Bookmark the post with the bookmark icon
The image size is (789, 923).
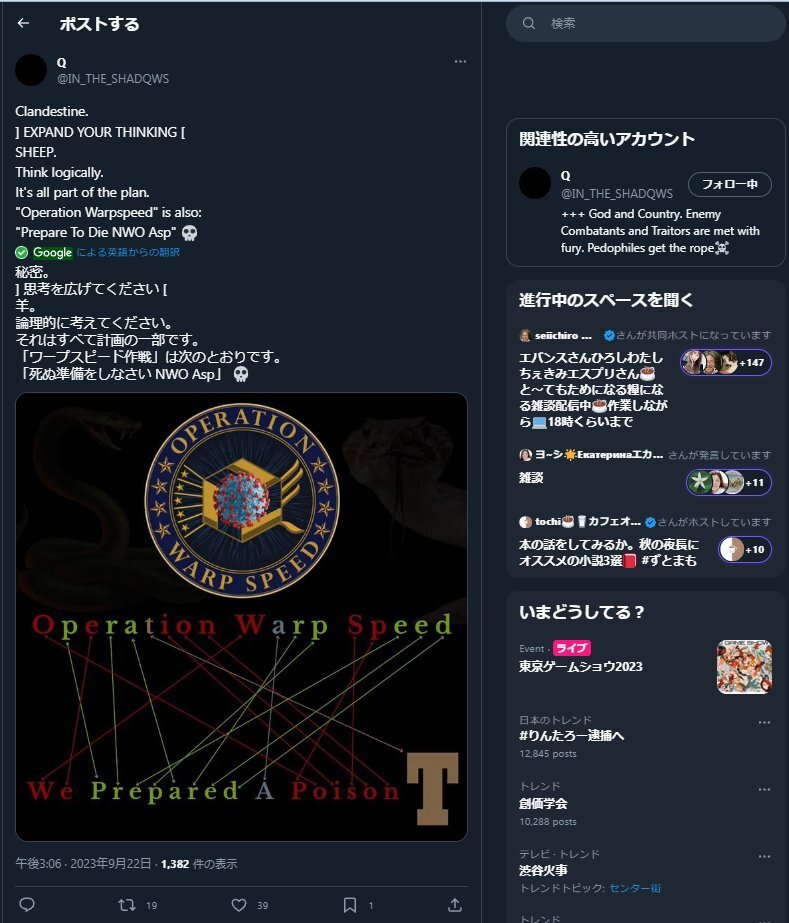[x=350, y=905]
